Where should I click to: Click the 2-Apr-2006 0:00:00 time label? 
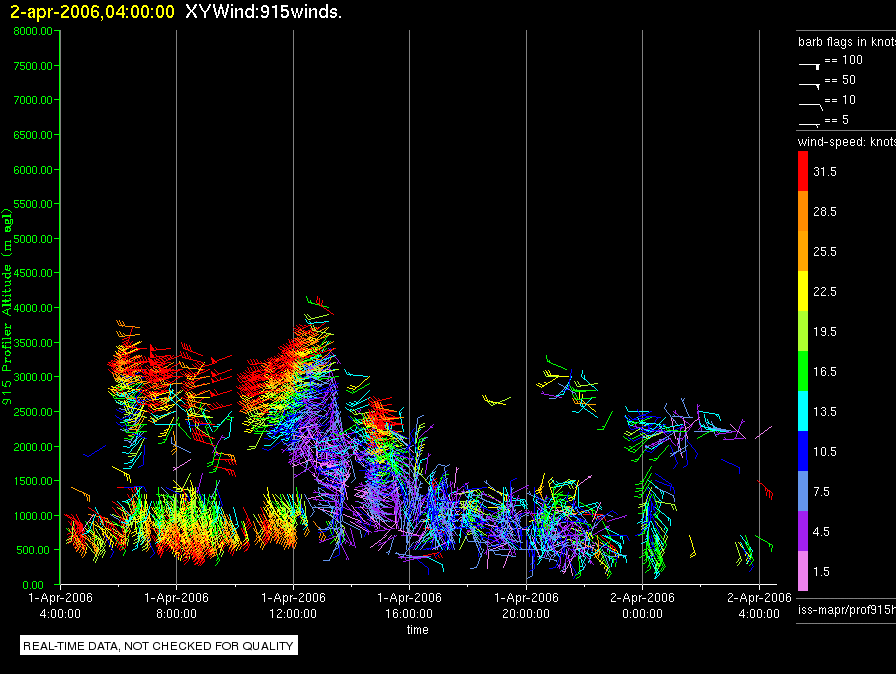coord(642,605)
